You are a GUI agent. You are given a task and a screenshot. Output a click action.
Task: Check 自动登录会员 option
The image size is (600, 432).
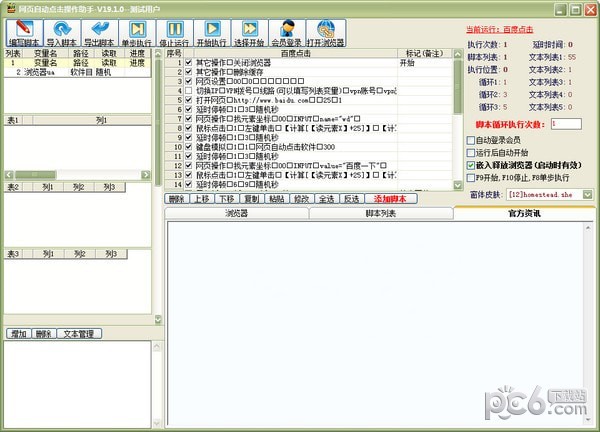coord(471,140)
